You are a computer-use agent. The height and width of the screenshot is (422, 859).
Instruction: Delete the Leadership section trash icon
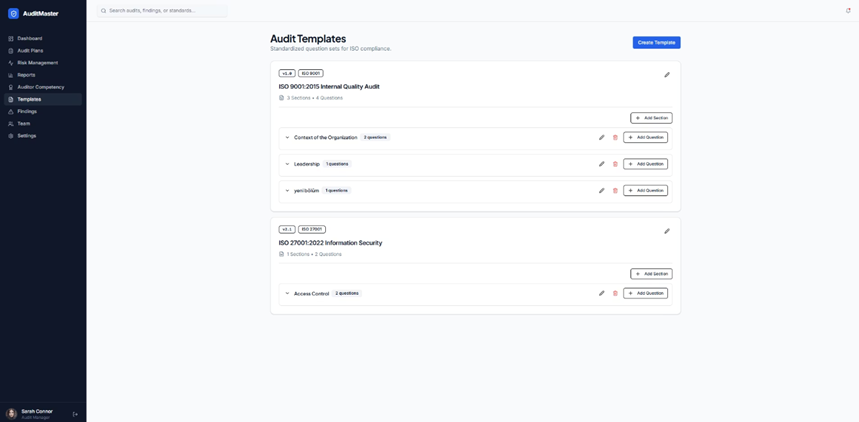point(615,164)
